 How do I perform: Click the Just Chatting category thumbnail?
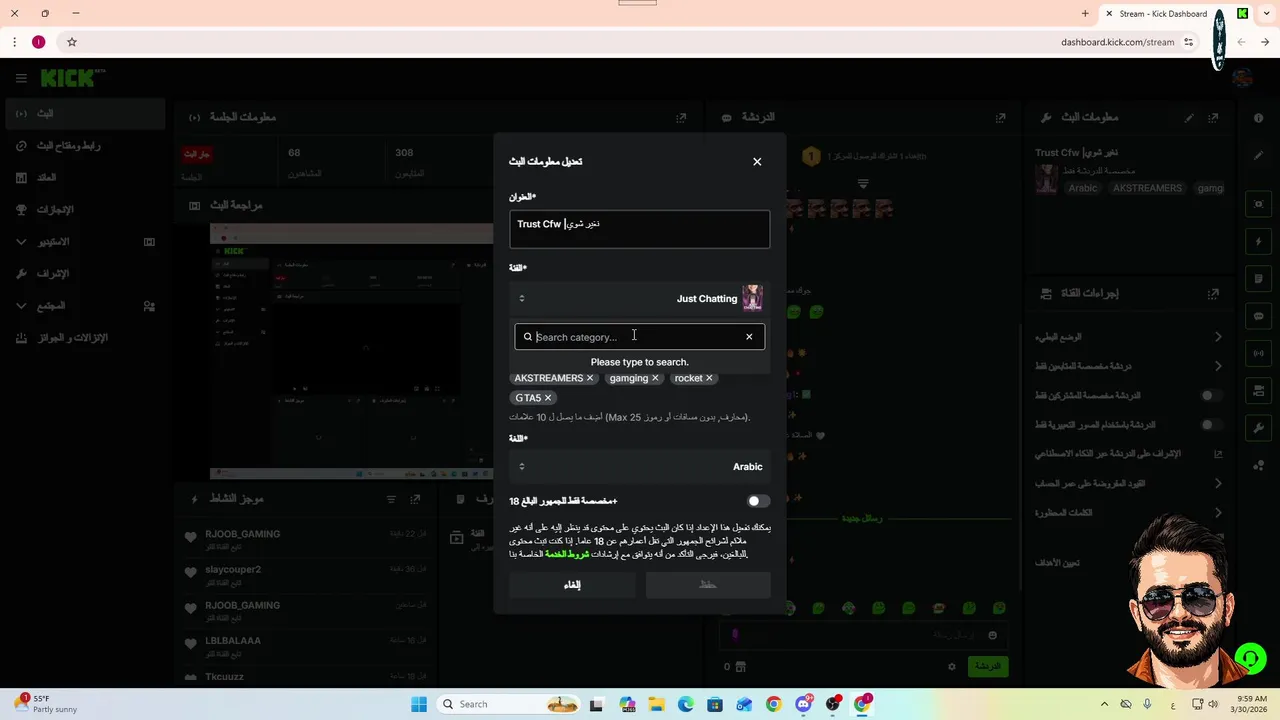coord(752,298)
